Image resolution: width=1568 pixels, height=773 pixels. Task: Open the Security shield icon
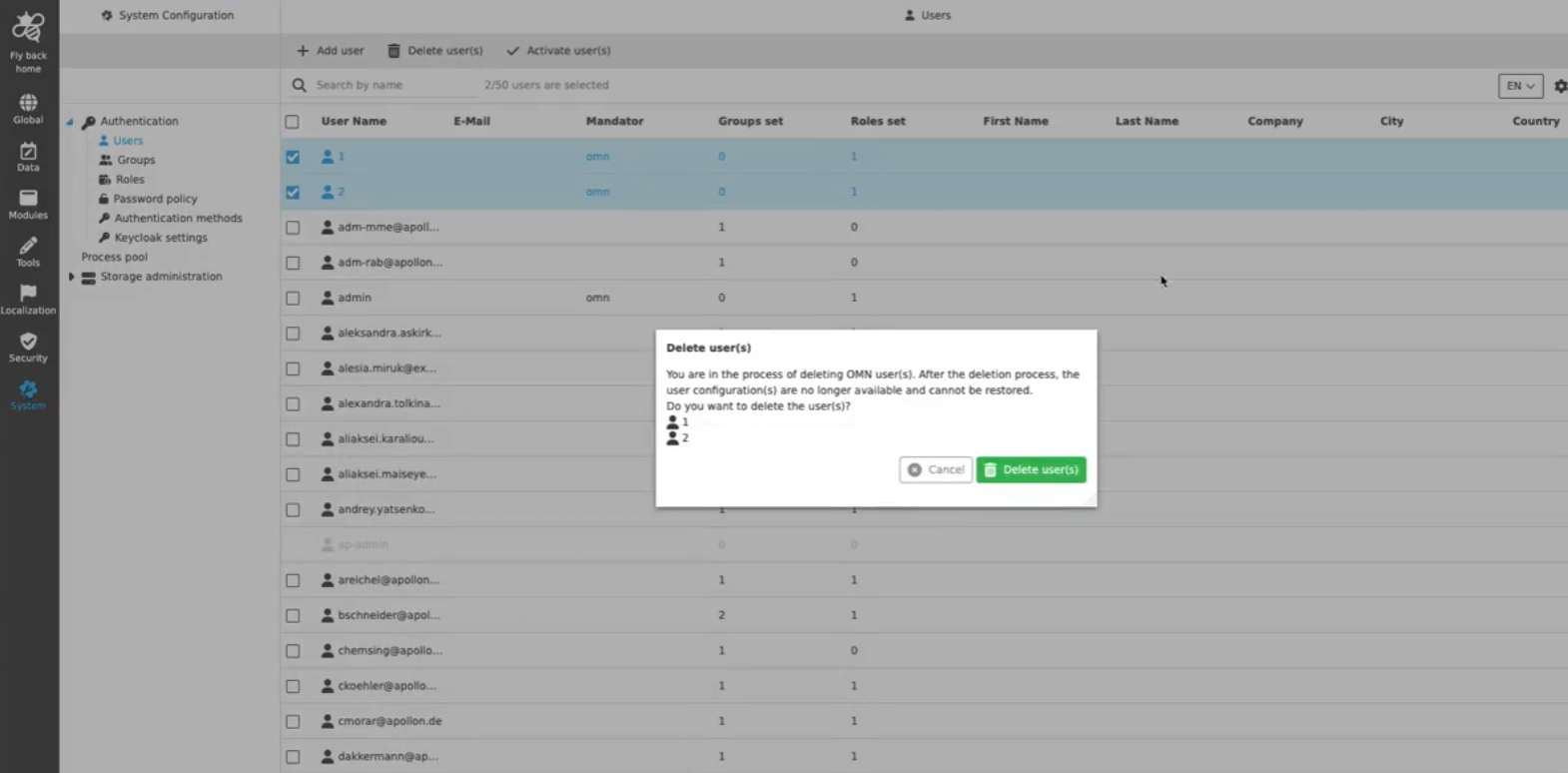pyautogui.click(x=28, y=343)
